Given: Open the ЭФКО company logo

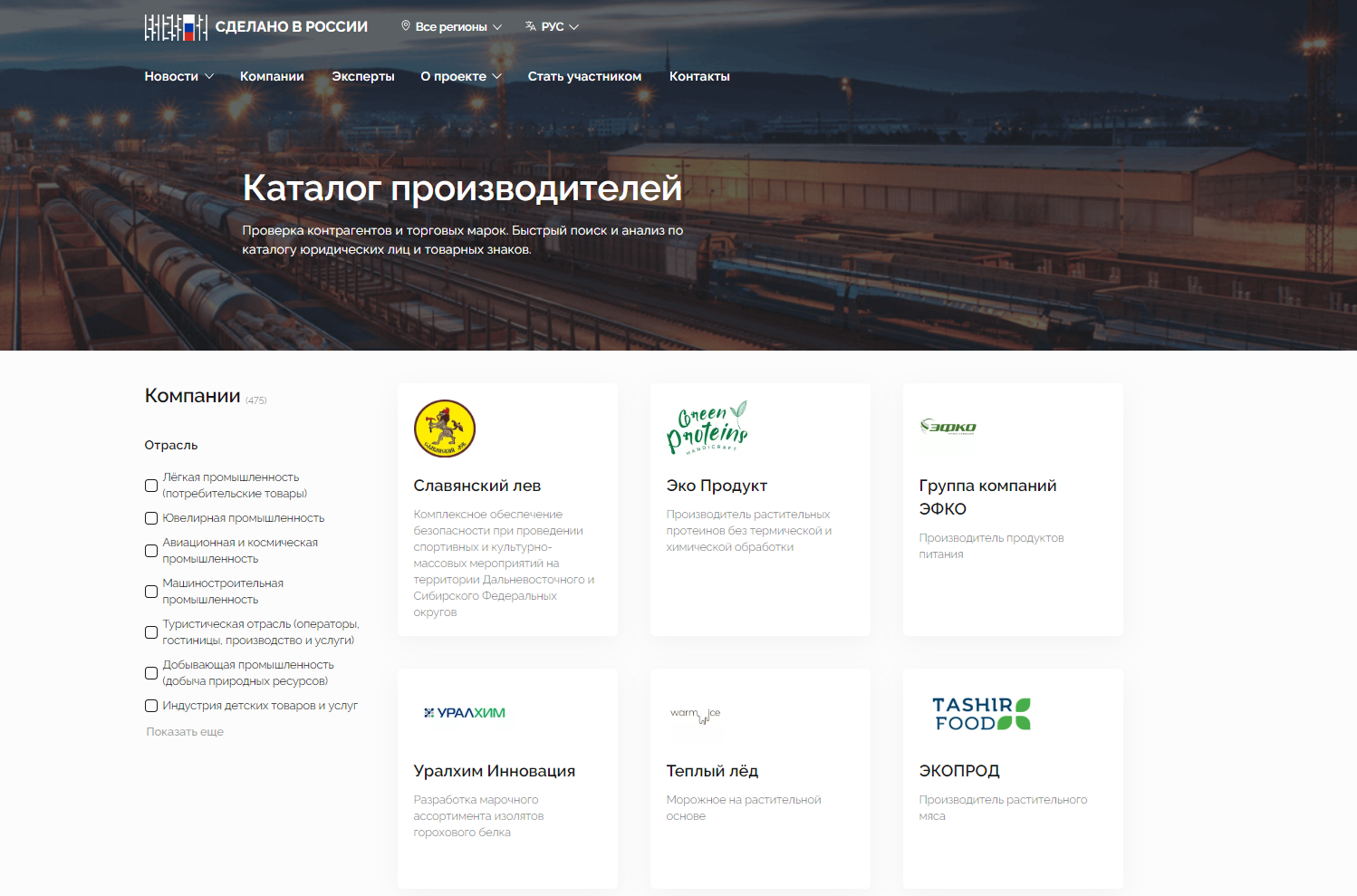Looking at the screenshot, I should (x=948, y=427).
